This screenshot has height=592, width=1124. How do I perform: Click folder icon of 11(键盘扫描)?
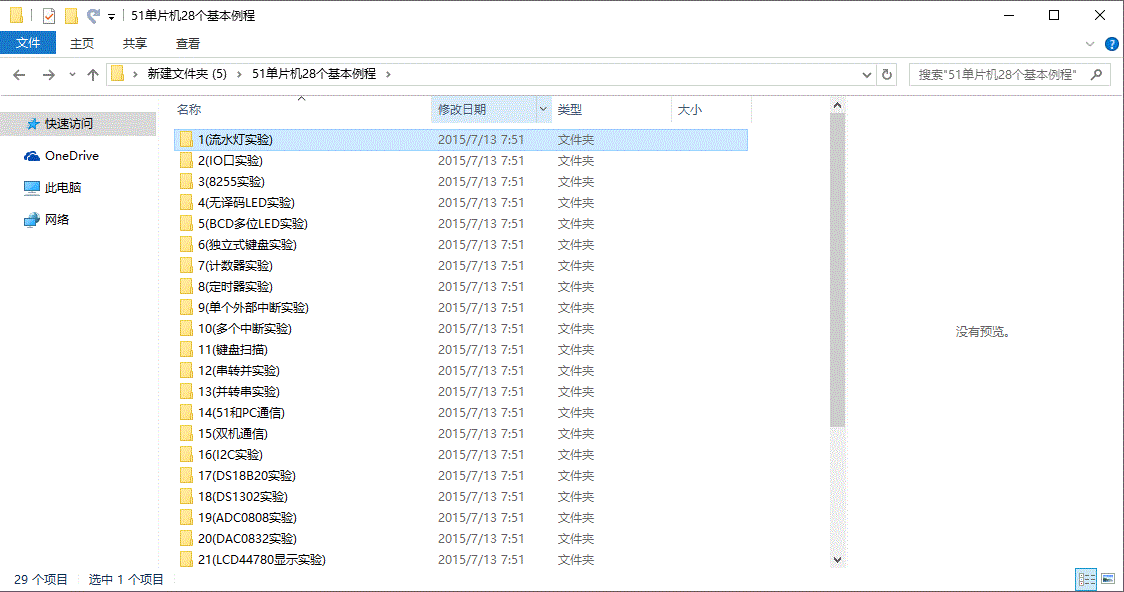pos(186,350)
